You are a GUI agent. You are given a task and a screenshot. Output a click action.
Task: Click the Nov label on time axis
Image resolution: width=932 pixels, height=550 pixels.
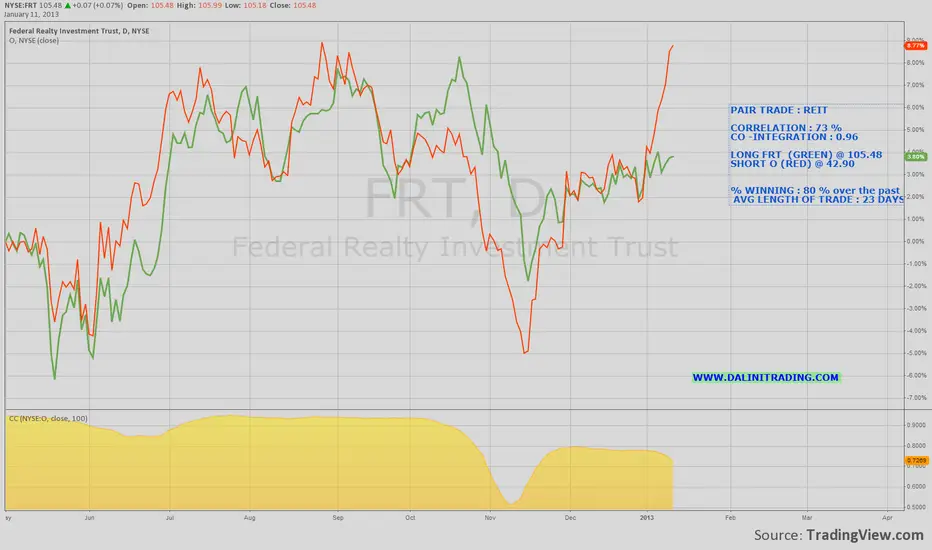(490, 518)
